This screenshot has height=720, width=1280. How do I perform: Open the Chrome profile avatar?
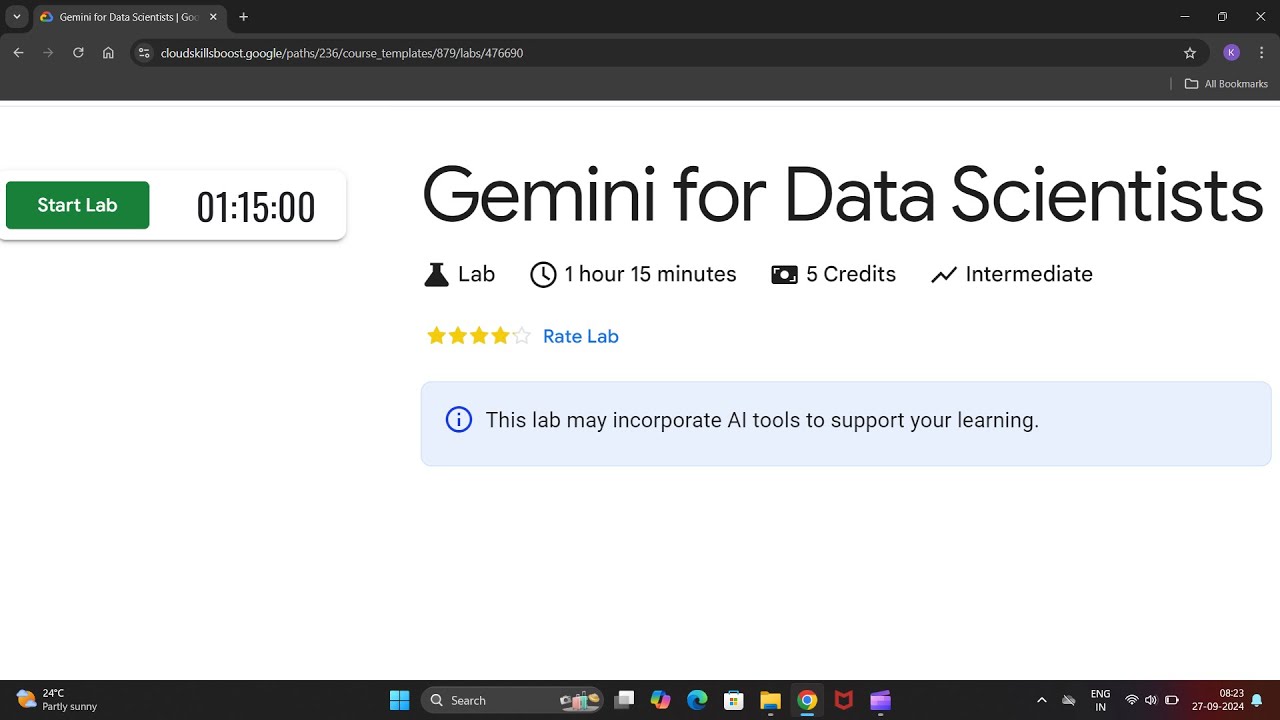point(1232,53)
